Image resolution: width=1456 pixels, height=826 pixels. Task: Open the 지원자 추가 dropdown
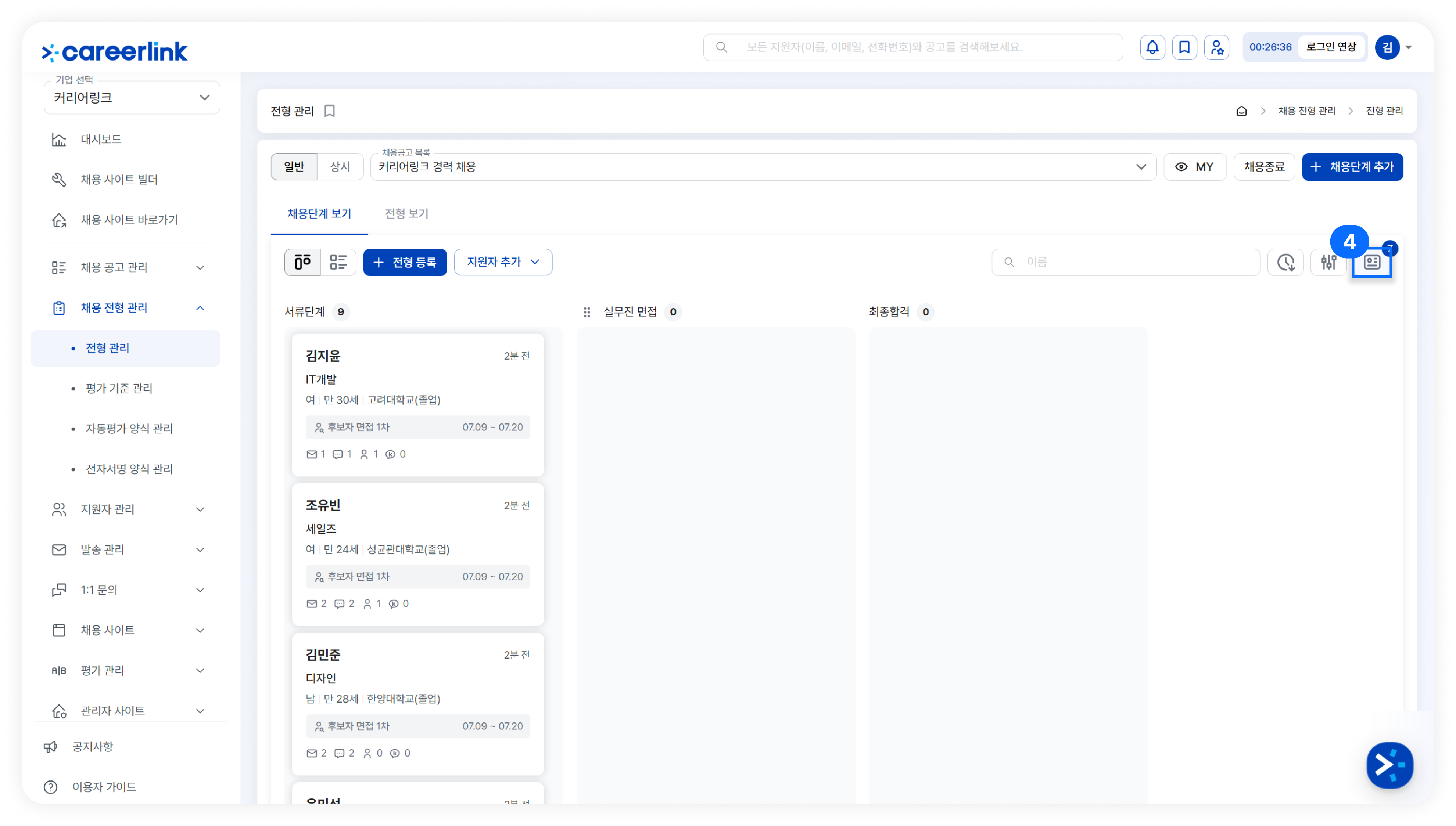point(503,262)
